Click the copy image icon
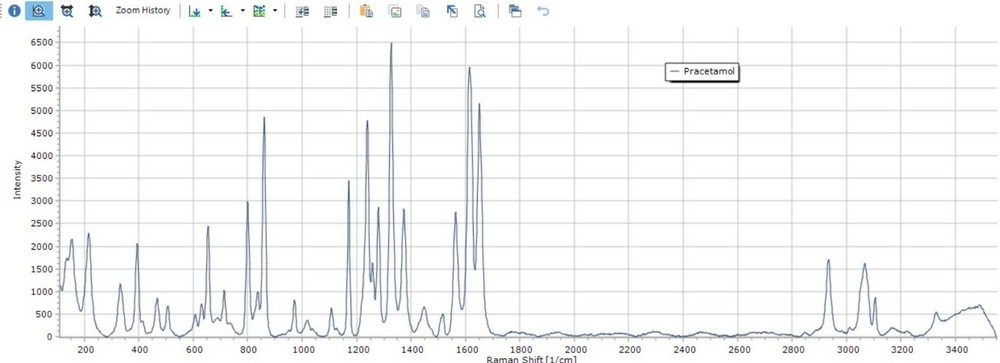1000x363 pixels. click(395, 11)
